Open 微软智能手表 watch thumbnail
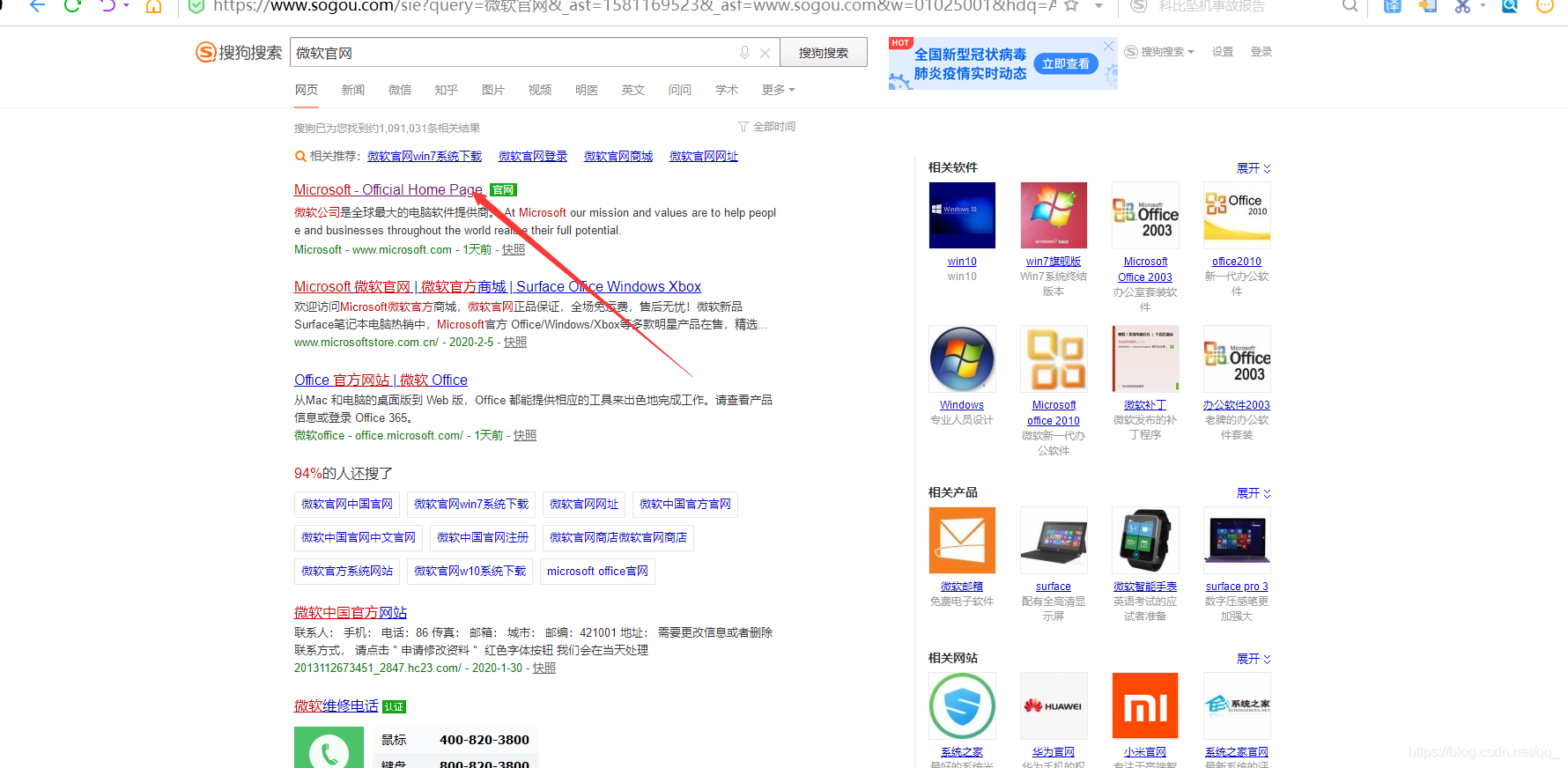This screenshot has width=1568, height=768. pos(1145,540)
